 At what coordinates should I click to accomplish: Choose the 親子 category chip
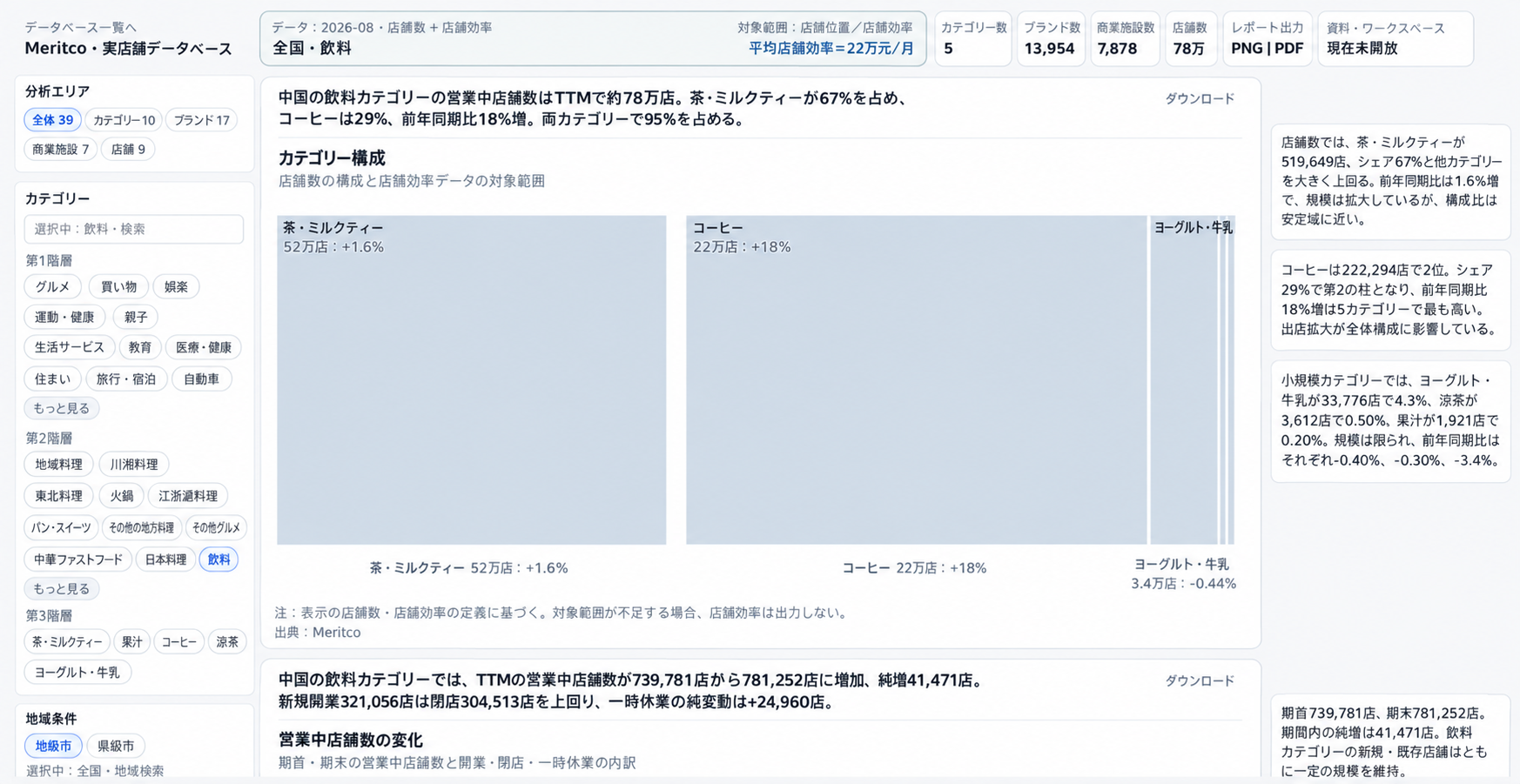point(135,317)
